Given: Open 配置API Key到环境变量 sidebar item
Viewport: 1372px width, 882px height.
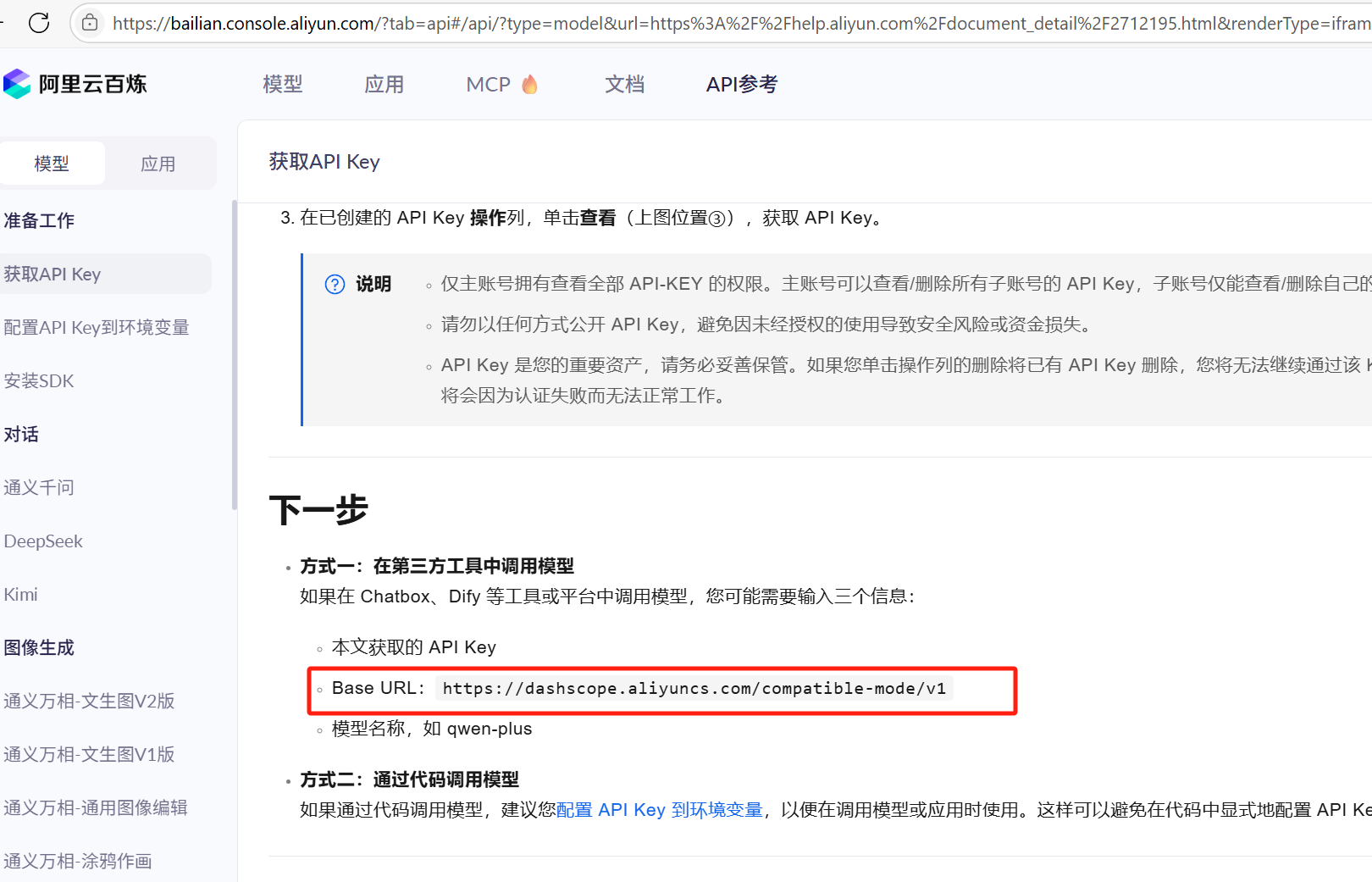Looking at the screenshot, I should [97, 327].
